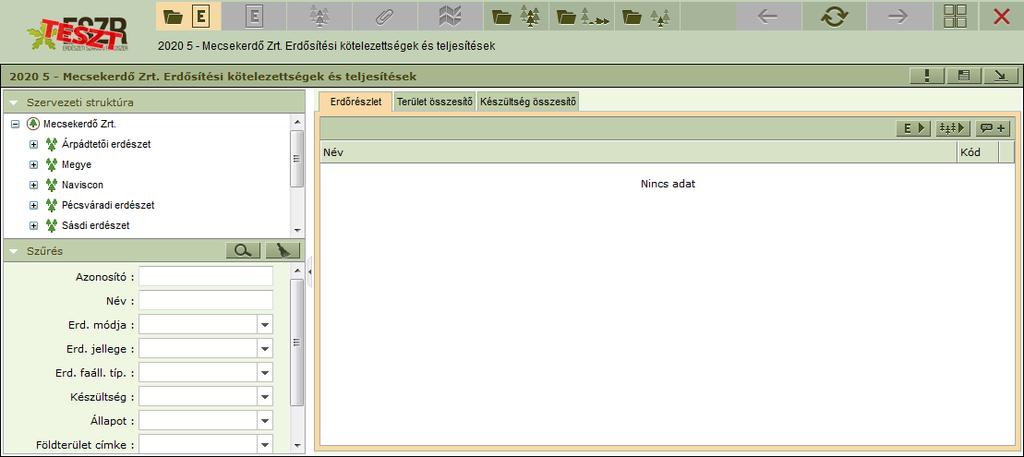The width and height of the screenshot is (1024, 457).
Task: Click the filter panel scrollbar down arrow
Action: pyautogui.click(x=297, y=445)
